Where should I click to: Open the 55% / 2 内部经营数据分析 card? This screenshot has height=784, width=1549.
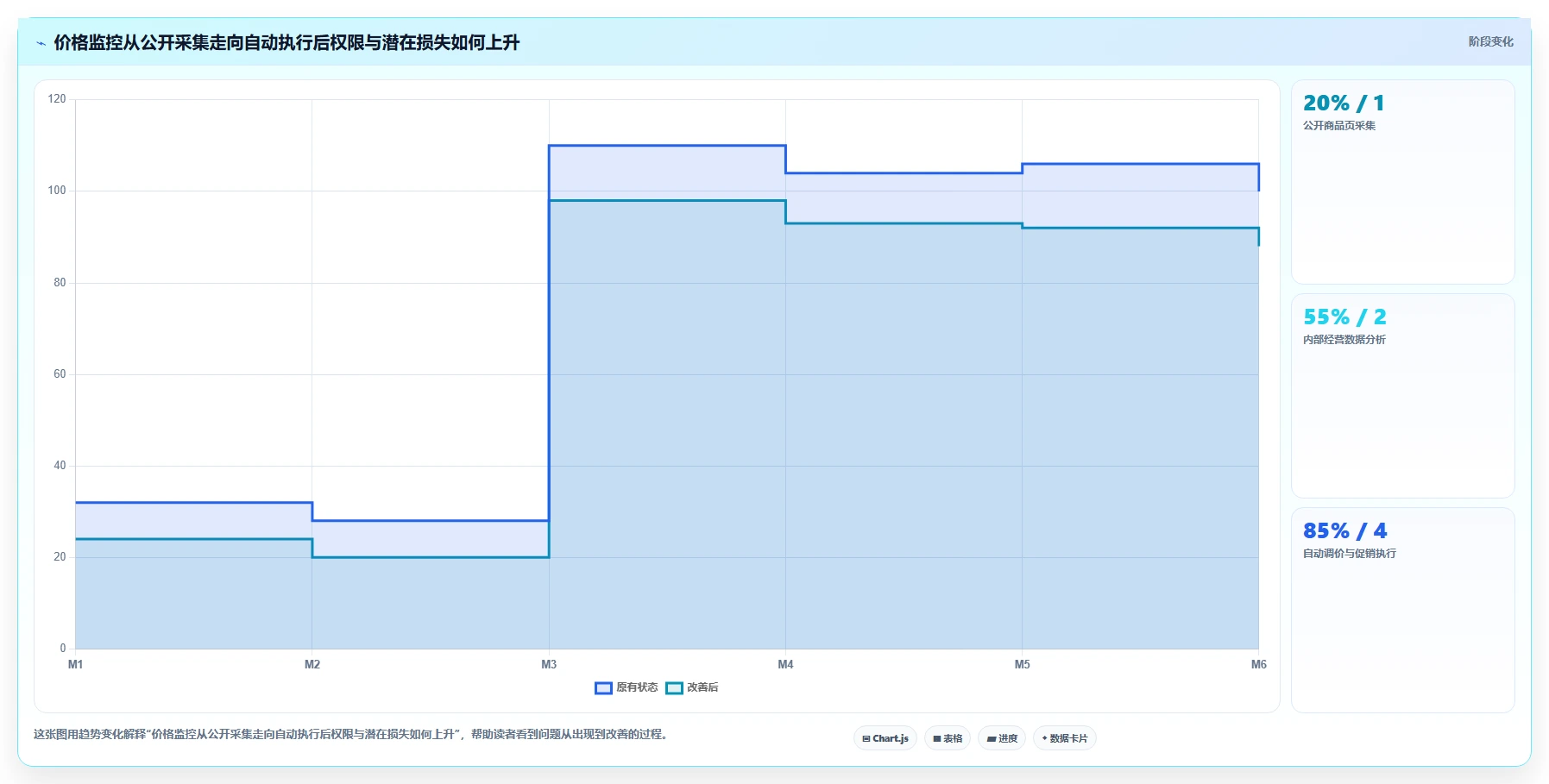1402,396
